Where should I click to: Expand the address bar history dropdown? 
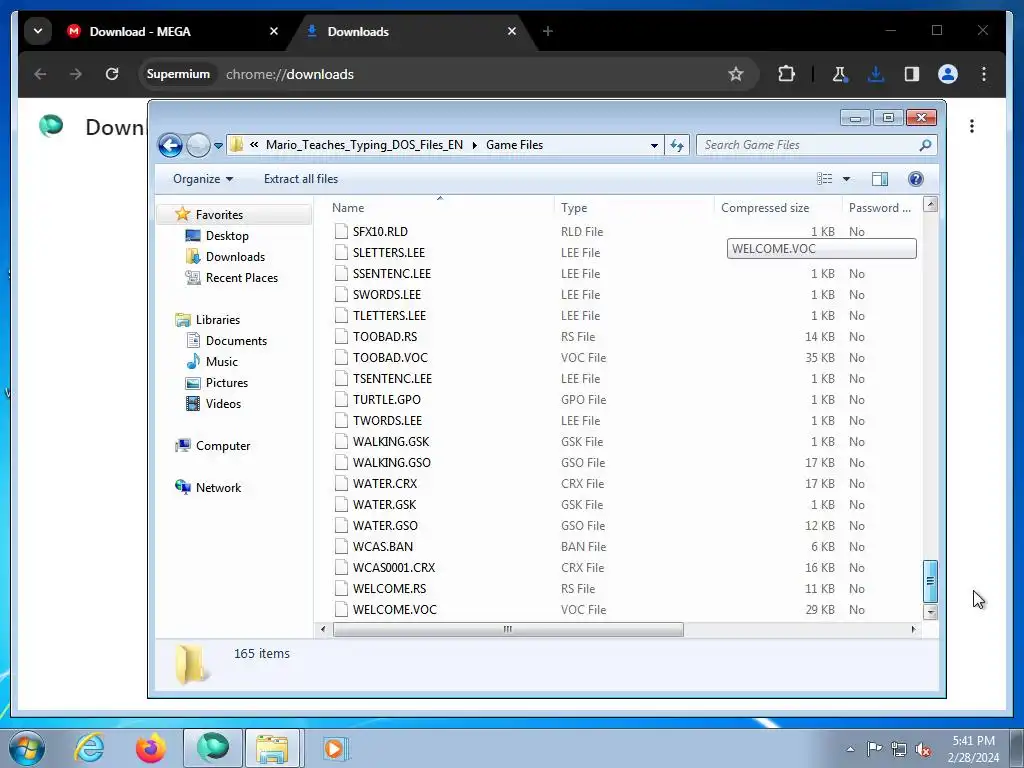click(x=654, y=146)
